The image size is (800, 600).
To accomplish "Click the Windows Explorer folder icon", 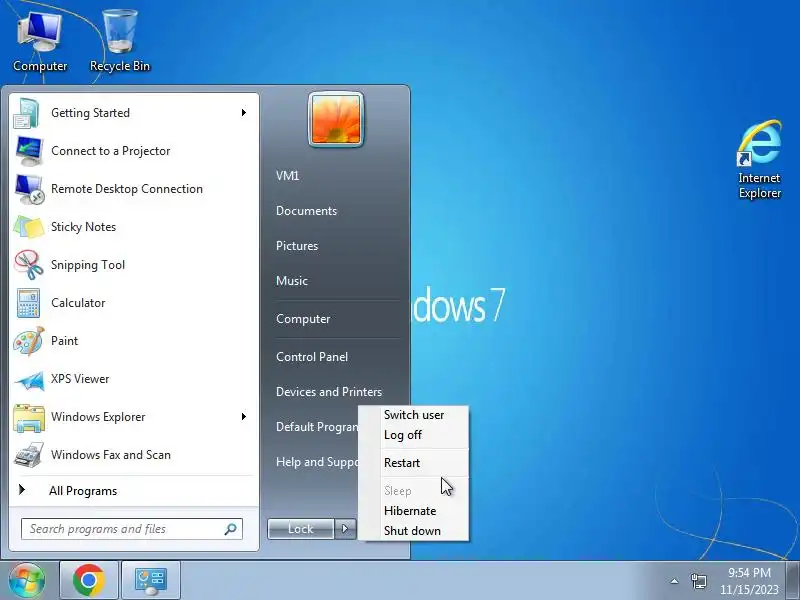I will click(29, 418).
